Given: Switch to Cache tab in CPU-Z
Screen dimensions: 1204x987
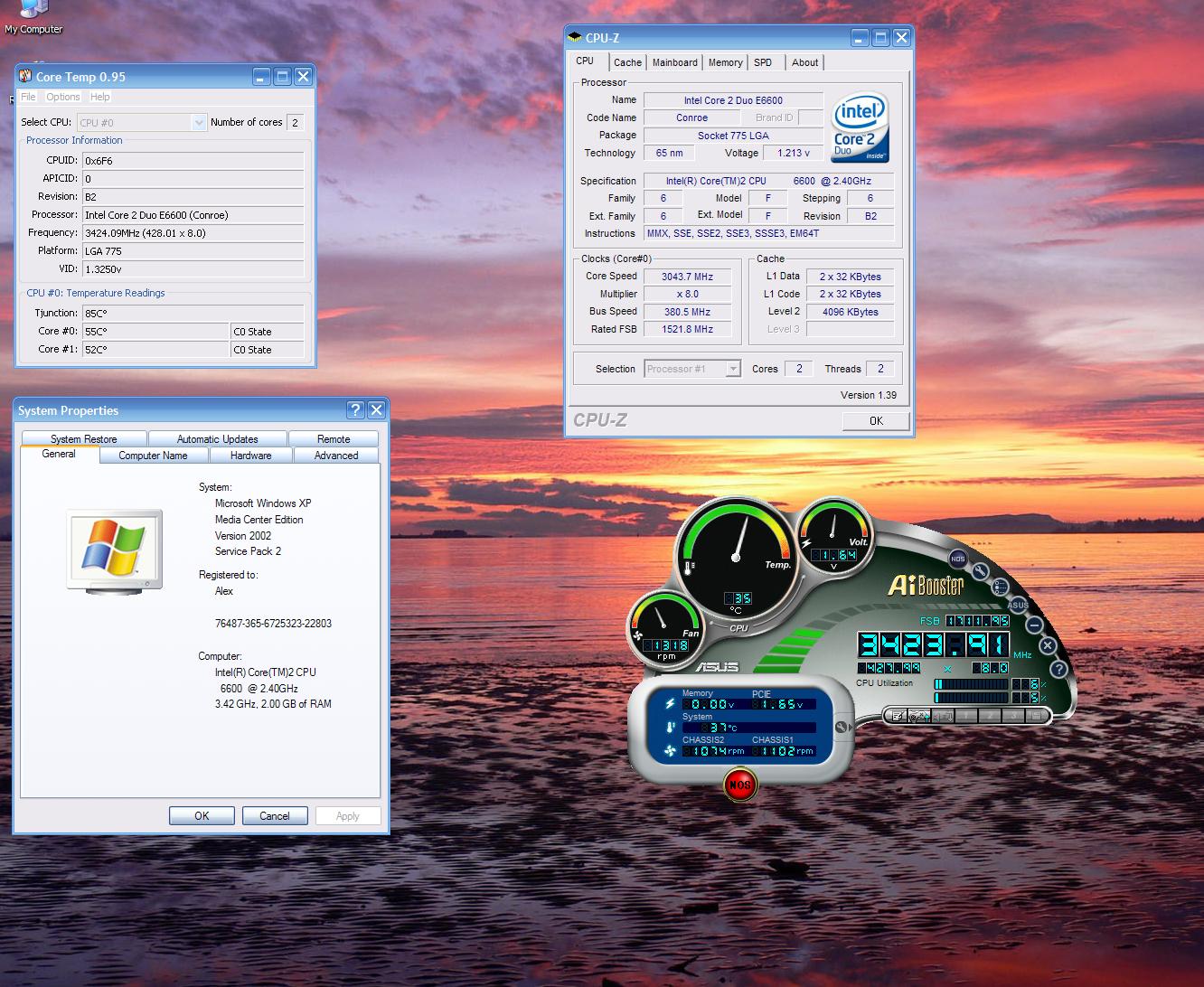Looking at the screenshot, I should pos(627,62).
